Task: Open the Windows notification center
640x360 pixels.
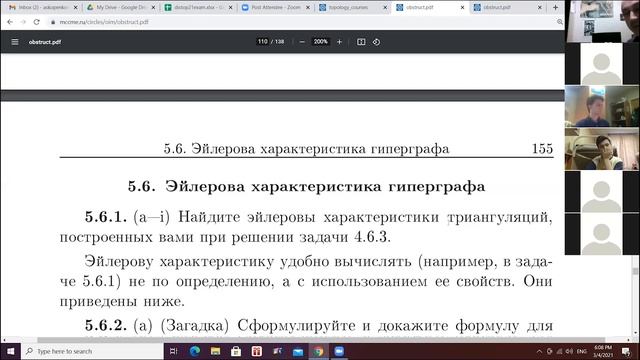Action: pos(626,351)
